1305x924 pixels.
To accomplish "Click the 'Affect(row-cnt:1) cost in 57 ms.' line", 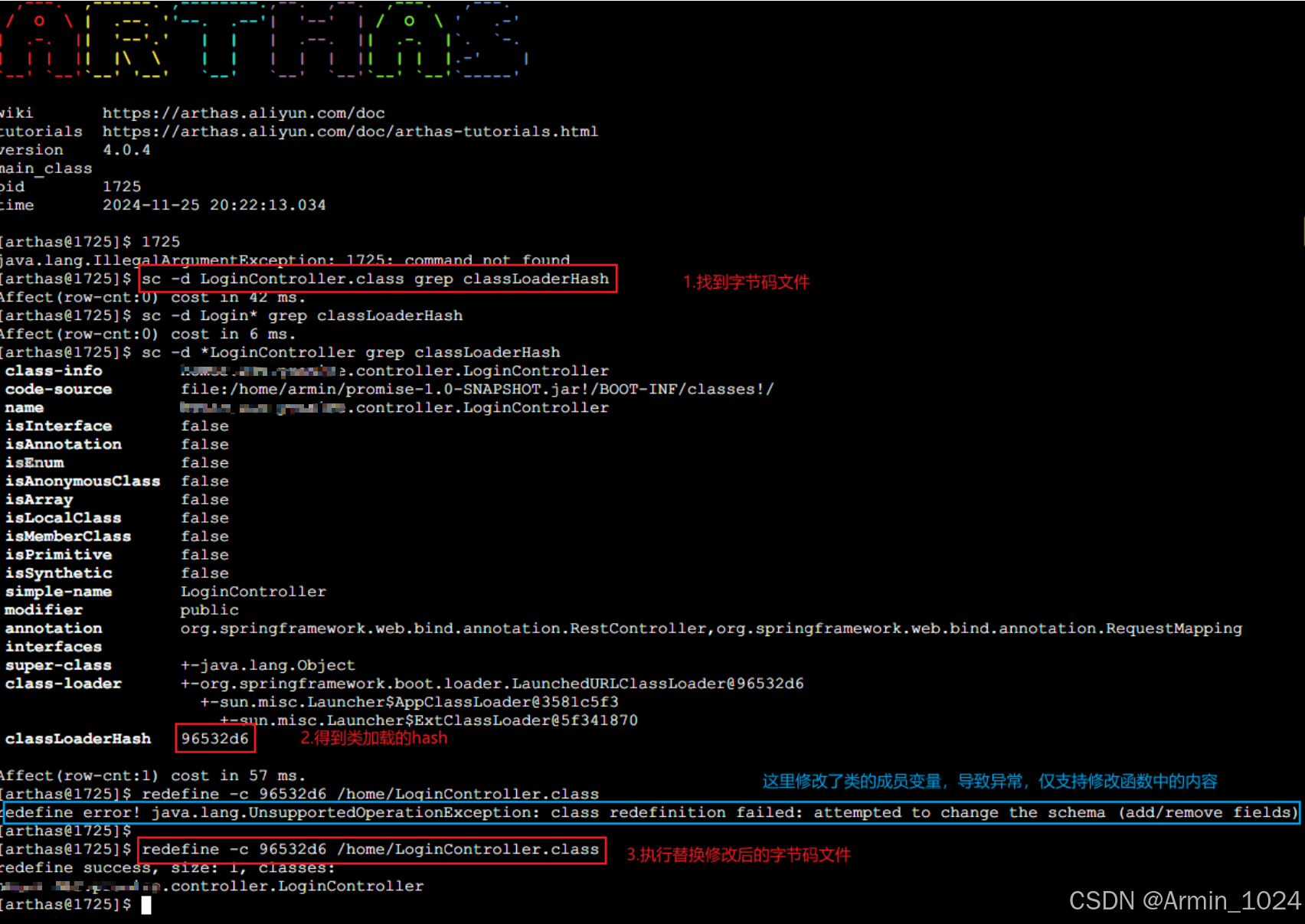I will (x=152, y=775).
